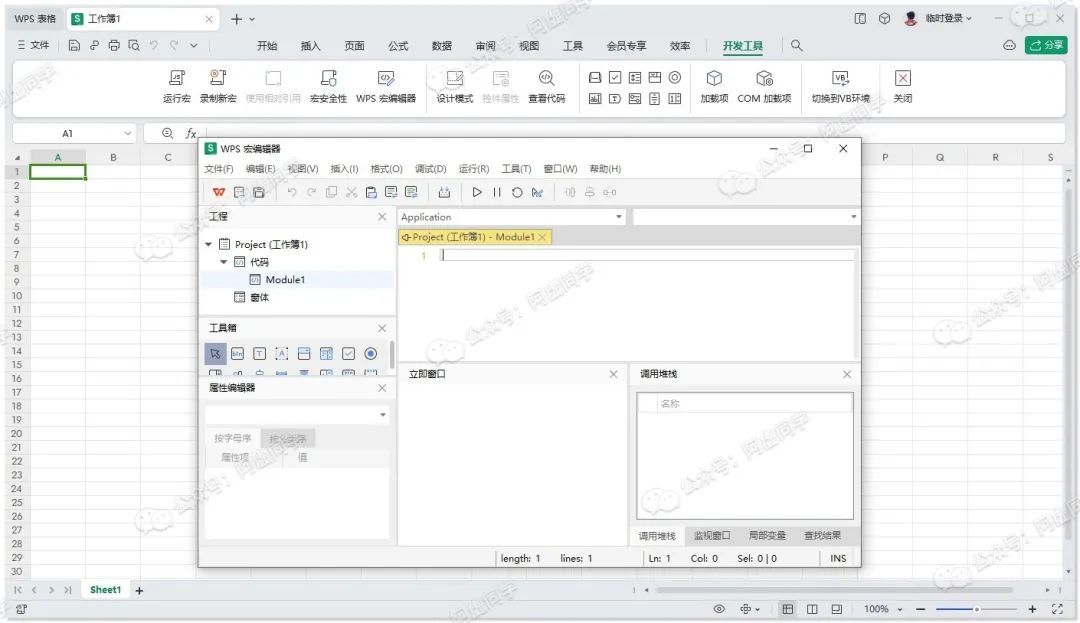
Task: Choose the checkbox control in 工具箱
Action: pyautogui.click(x=348, y=353)
